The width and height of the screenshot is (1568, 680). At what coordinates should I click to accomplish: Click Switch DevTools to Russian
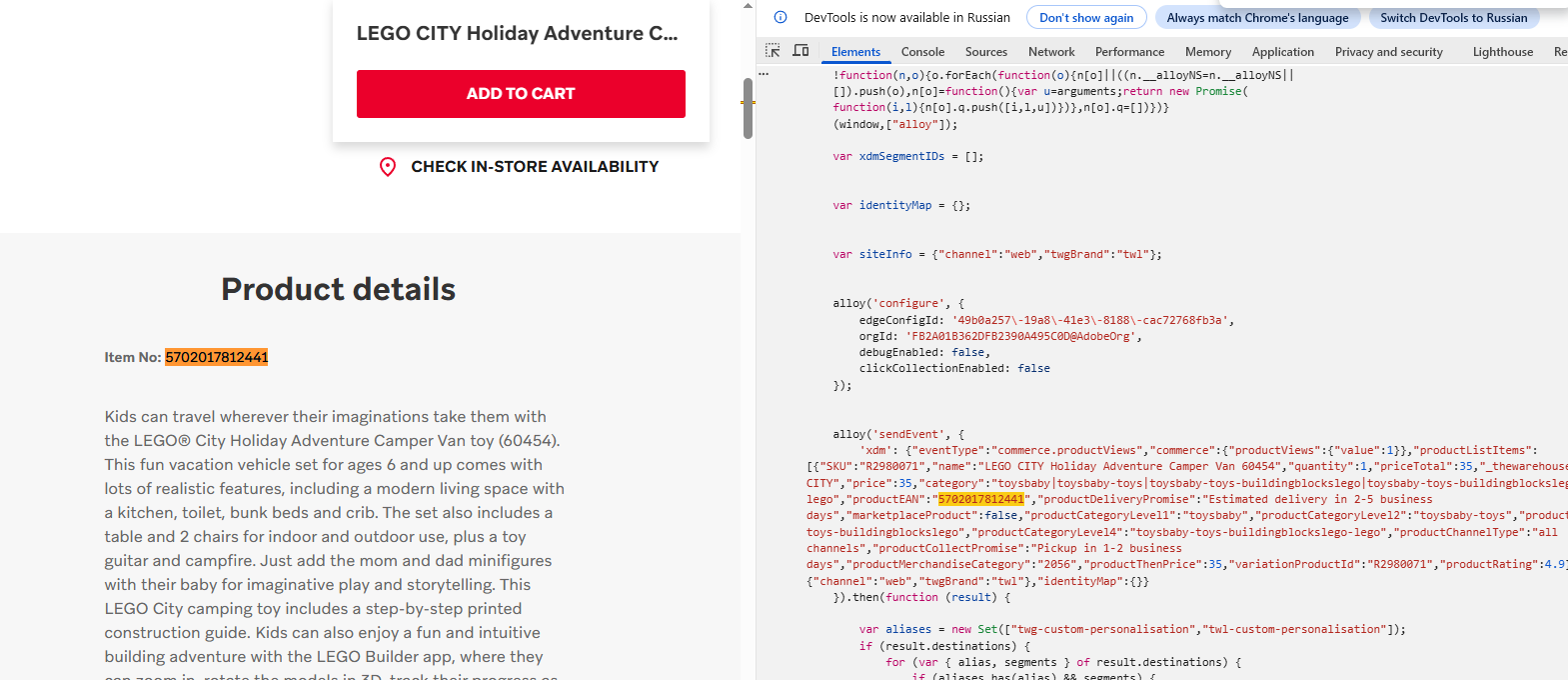pyautogui.click(x=1453, y=18)
